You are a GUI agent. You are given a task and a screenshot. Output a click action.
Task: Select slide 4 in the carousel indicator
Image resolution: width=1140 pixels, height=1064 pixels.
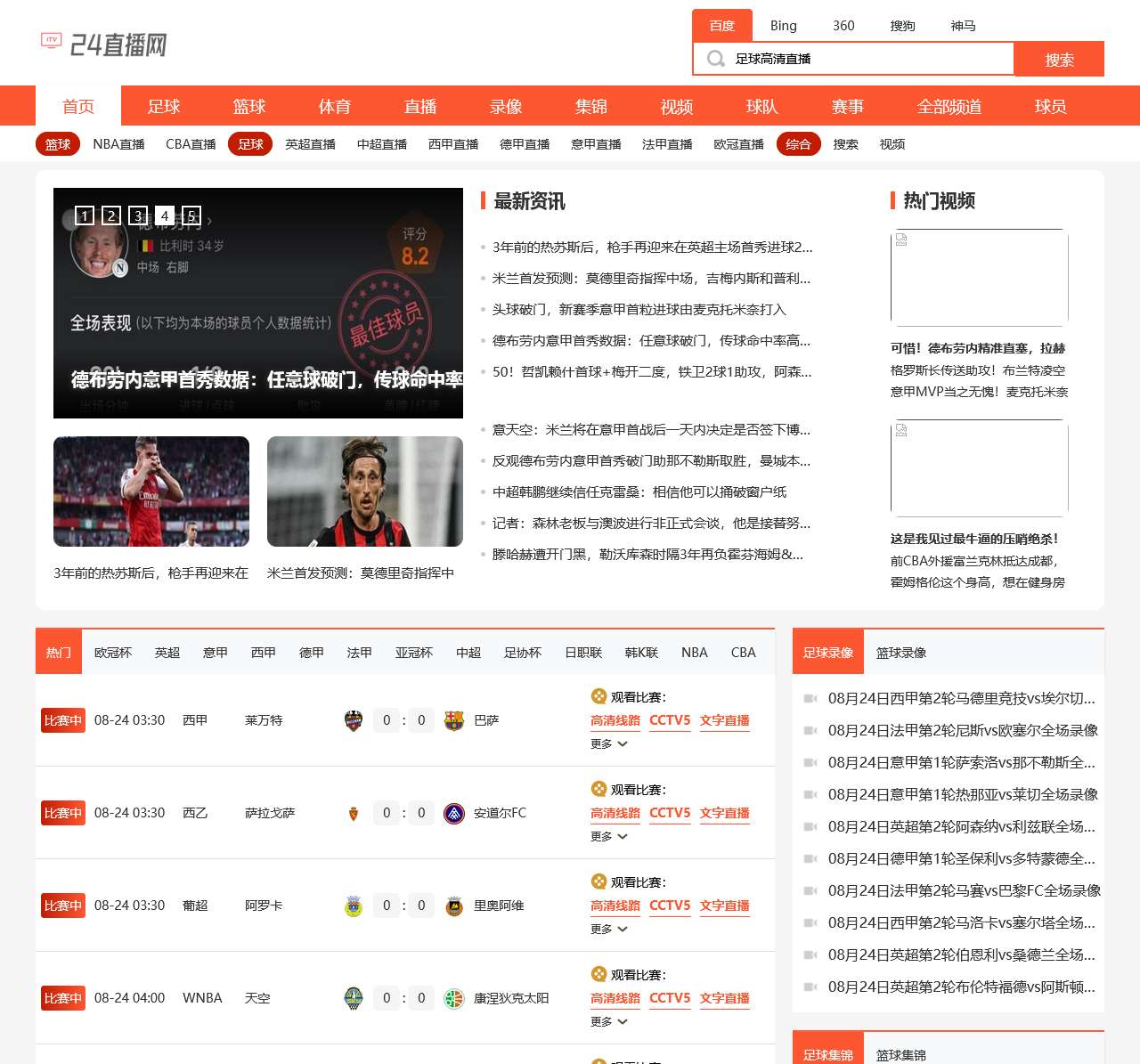click(x=165, y=215)
